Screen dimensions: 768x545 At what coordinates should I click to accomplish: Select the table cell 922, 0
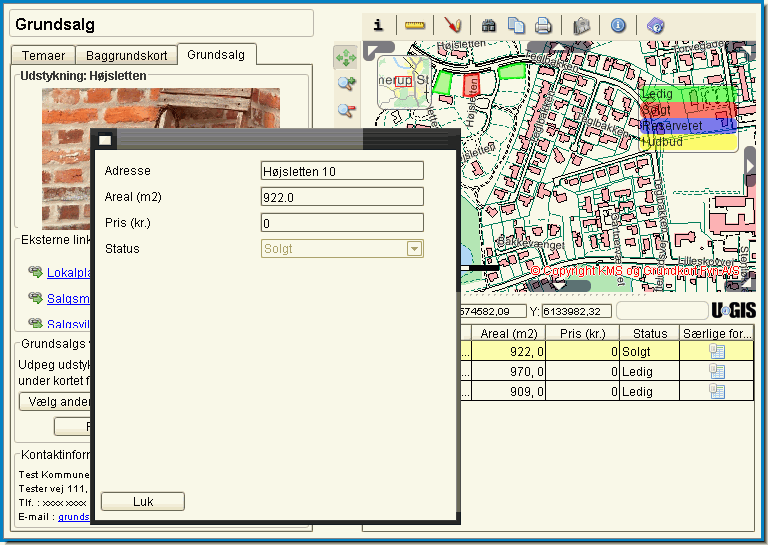point(508,352)
